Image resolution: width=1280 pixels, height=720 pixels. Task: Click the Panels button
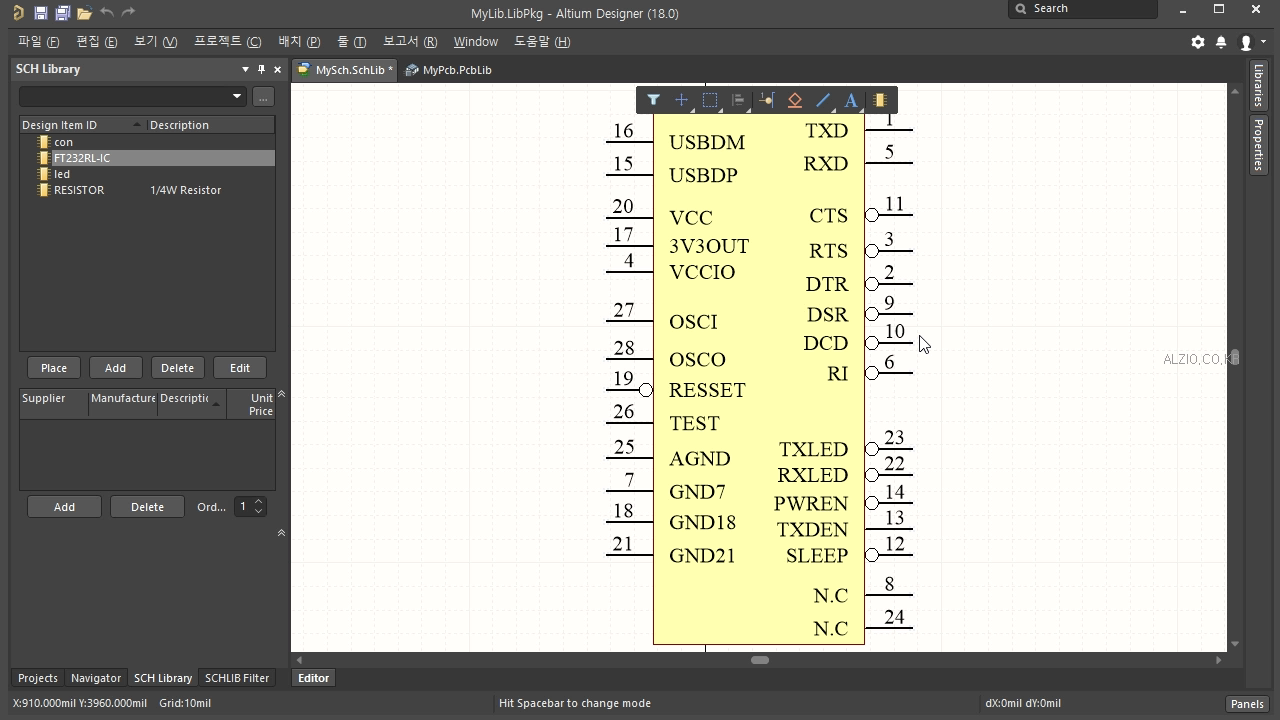point(1247,704)
